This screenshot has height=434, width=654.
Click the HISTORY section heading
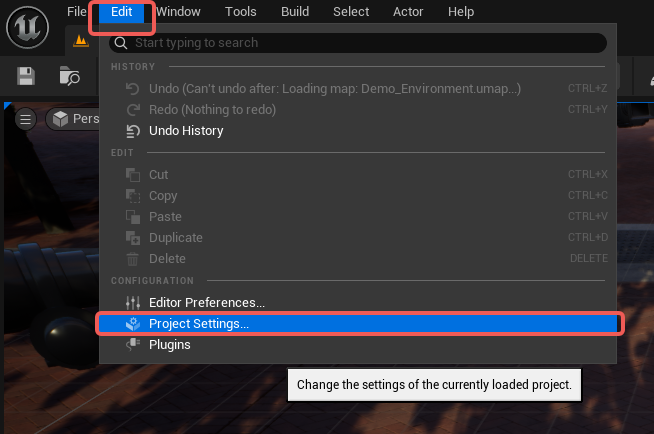[x=133, y=67]
